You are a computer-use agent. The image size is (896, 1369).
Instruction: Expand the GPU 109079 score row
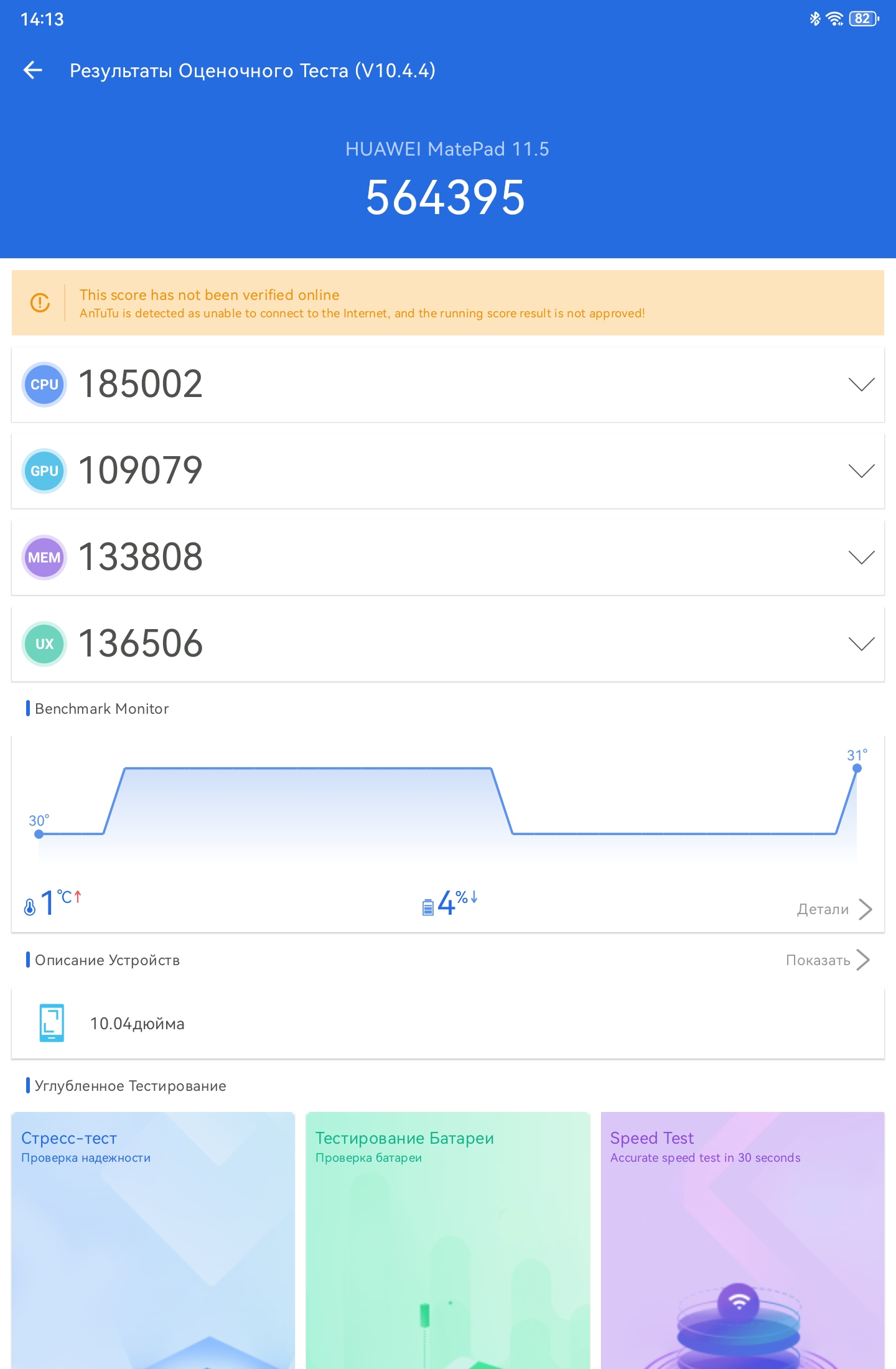pyautogui.click(x=448, y=471)
